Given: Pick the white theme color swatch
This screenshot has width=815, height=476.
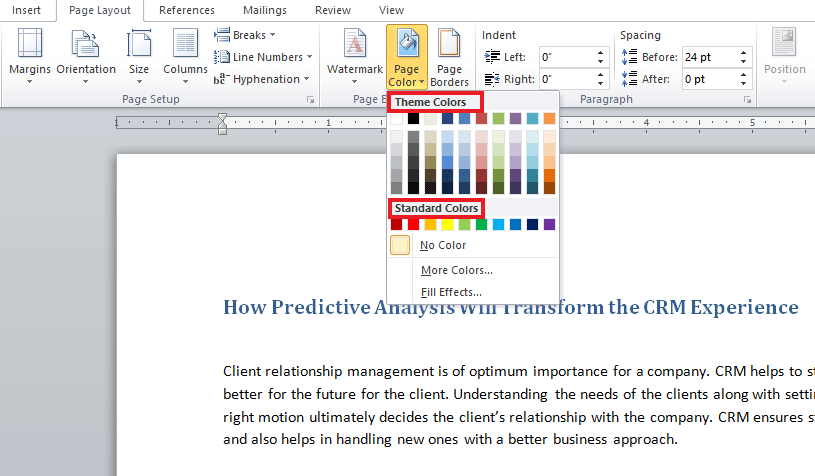Looking at the screenshot, I should click(397, 118).
